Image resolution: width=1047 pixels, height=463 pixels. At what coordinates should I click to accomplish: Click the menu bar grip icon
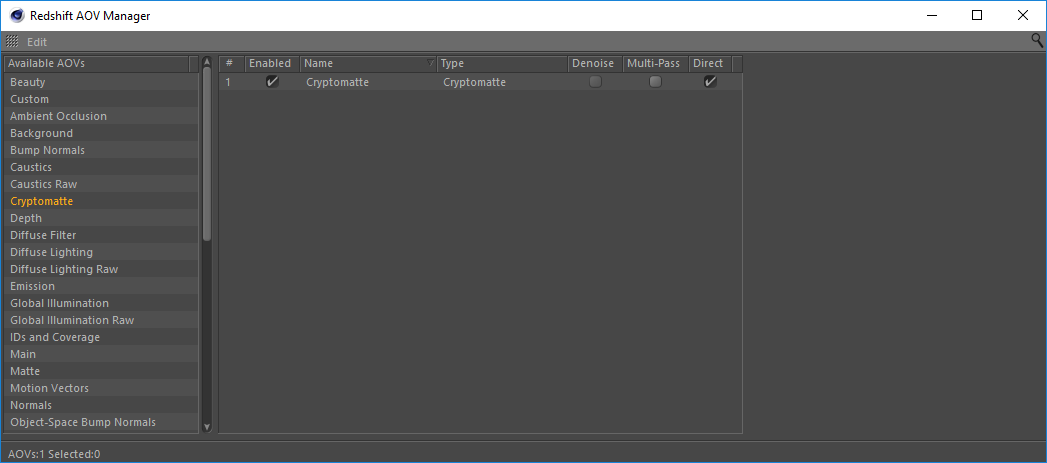12,42
